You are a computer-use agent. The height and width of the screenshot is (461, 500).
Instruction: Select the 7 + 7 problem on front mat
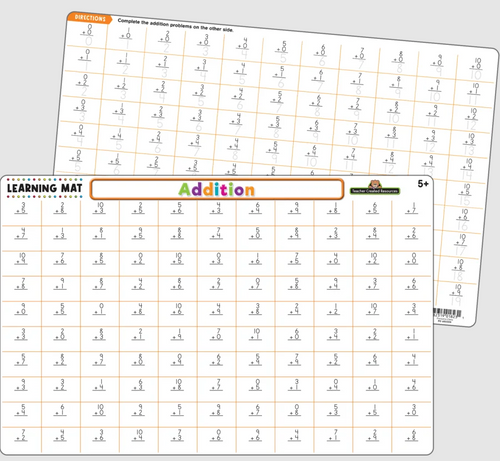[x=217, y=384]
